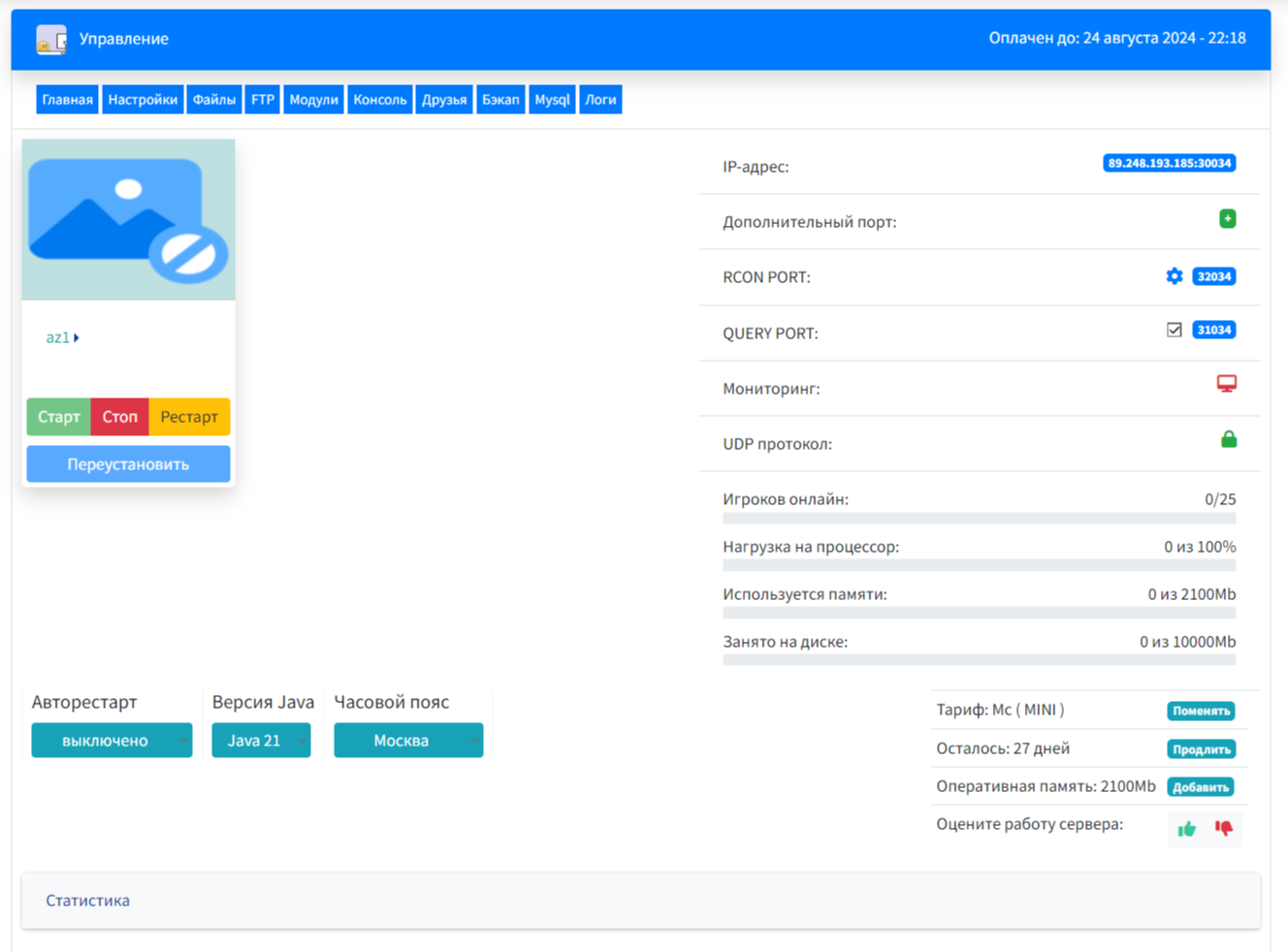Stop the server with Стоп
This screenshot has width=1288, height=952.
point(120,417)
